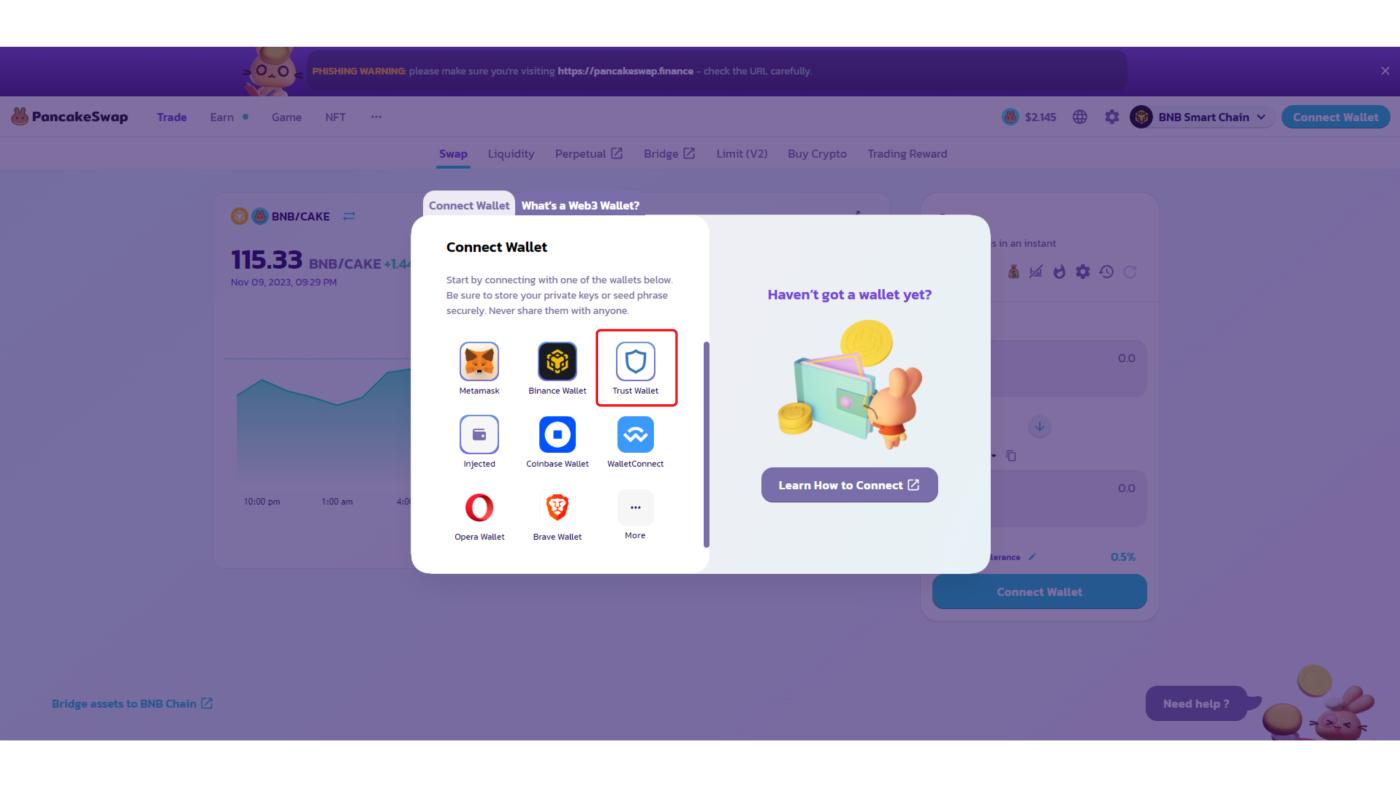
Task: Click wallet list scrollbar
Action: pyautogui.click(x=707, y=444)
